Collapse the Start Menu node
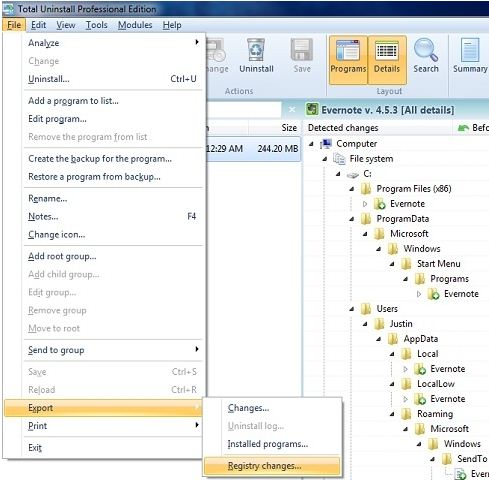The image size is (489, 480). coord(392,264)
